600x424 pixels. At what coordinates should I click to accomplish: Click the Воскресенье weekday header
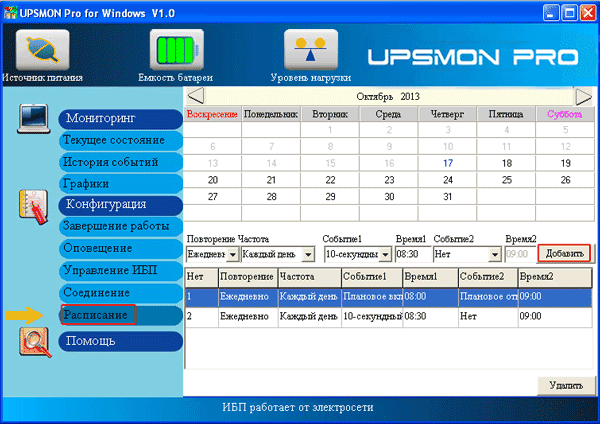(212, 114)
